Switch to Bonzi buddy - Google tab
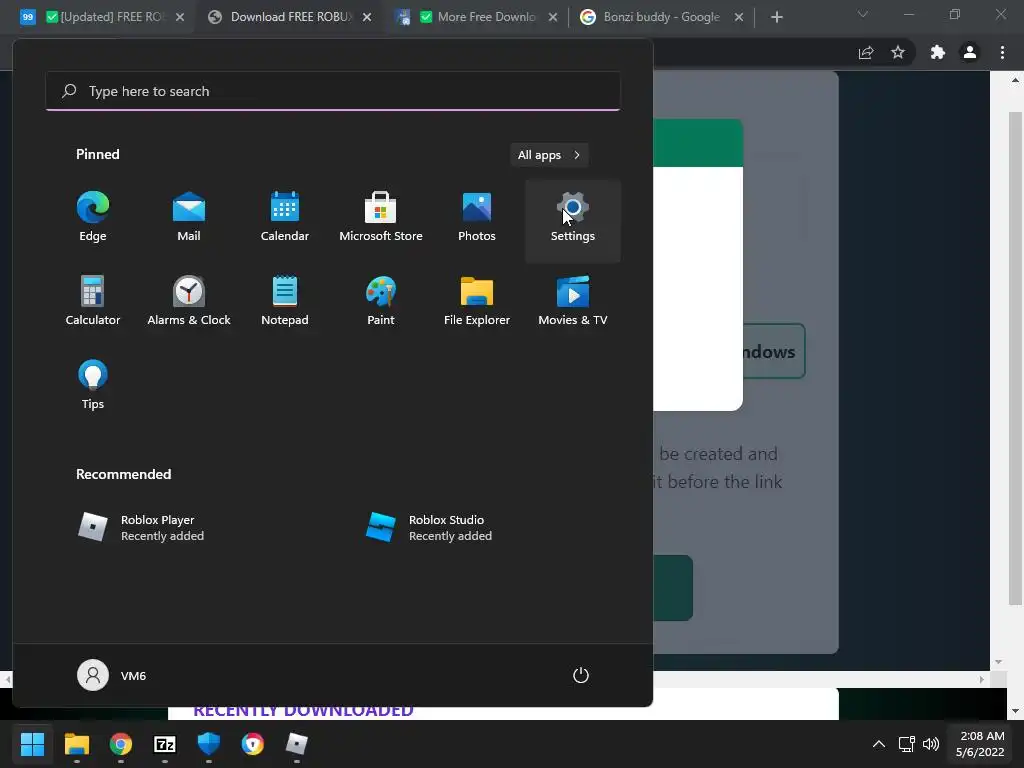 pyautogui.click(x=662, y=17)
